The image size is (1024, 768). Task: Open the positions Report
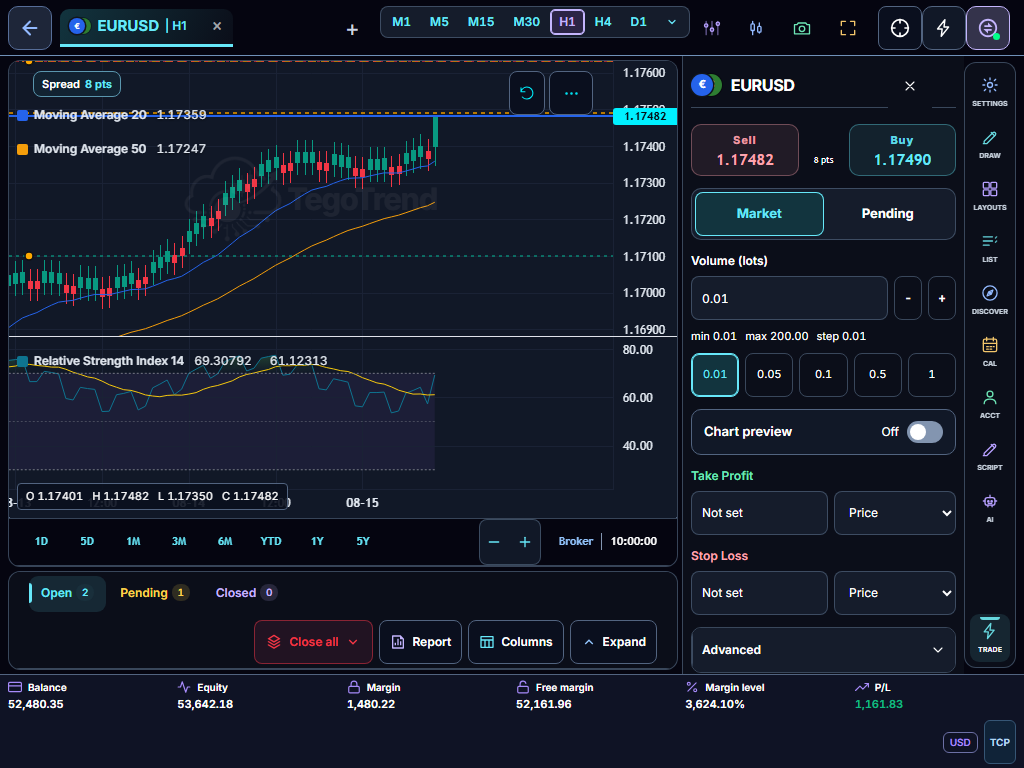coord(421,642)
